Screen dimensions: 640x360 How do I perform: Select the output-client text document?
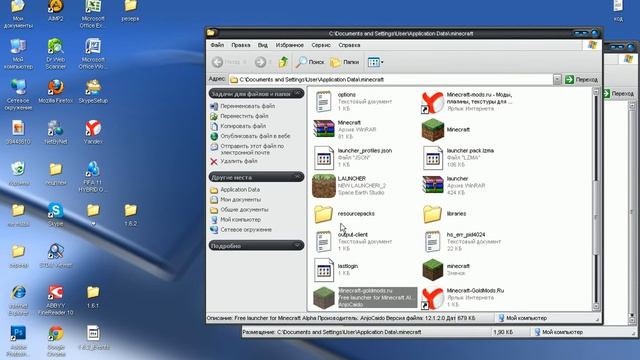(x=324, y=242)
